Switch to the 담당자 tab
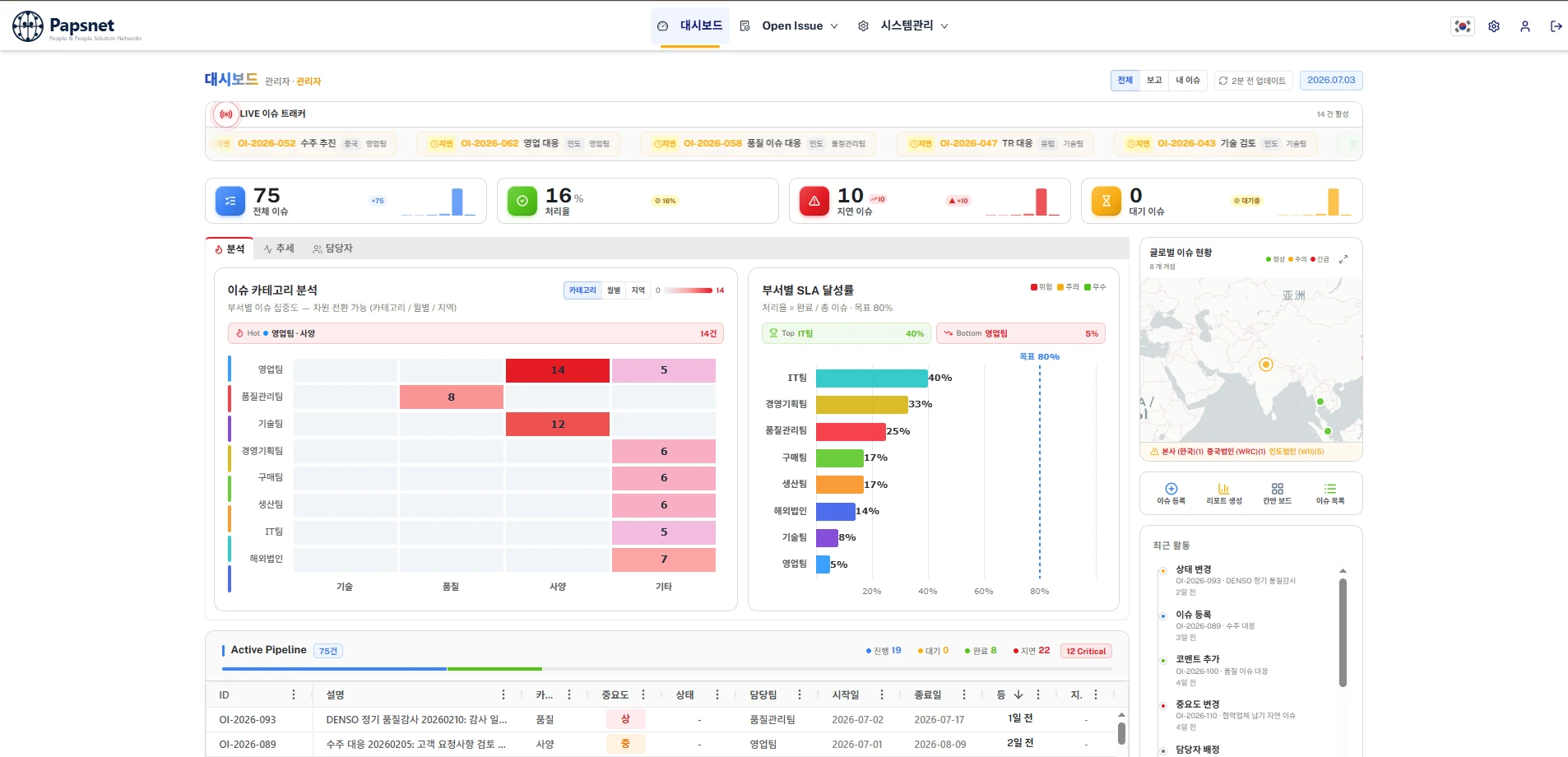The height and width of the screenshot is (757, 1568). click(x=332, y=248)
